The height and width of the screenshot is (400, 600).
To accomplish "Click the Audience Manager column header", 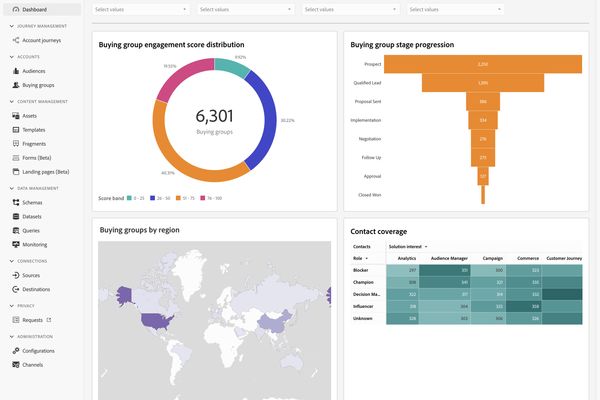I will pos(449,258).
